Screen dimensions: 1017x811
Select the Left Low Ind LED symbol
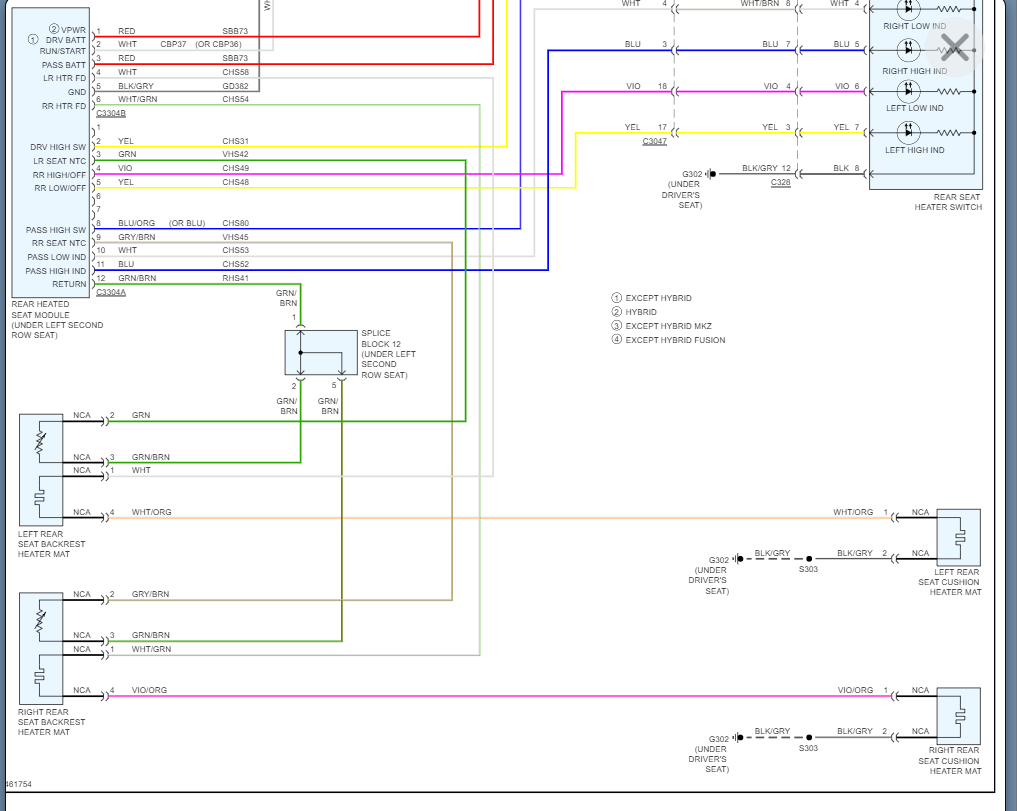908,91
